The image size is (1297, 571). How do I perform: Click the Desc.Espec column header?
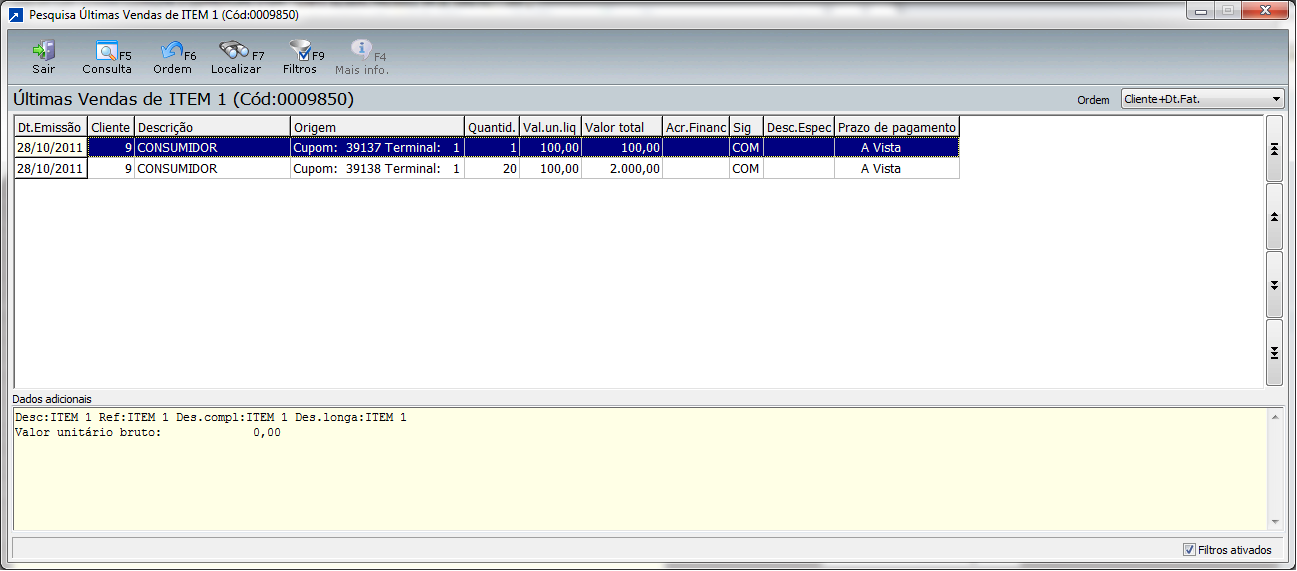(x=799, y=127)
